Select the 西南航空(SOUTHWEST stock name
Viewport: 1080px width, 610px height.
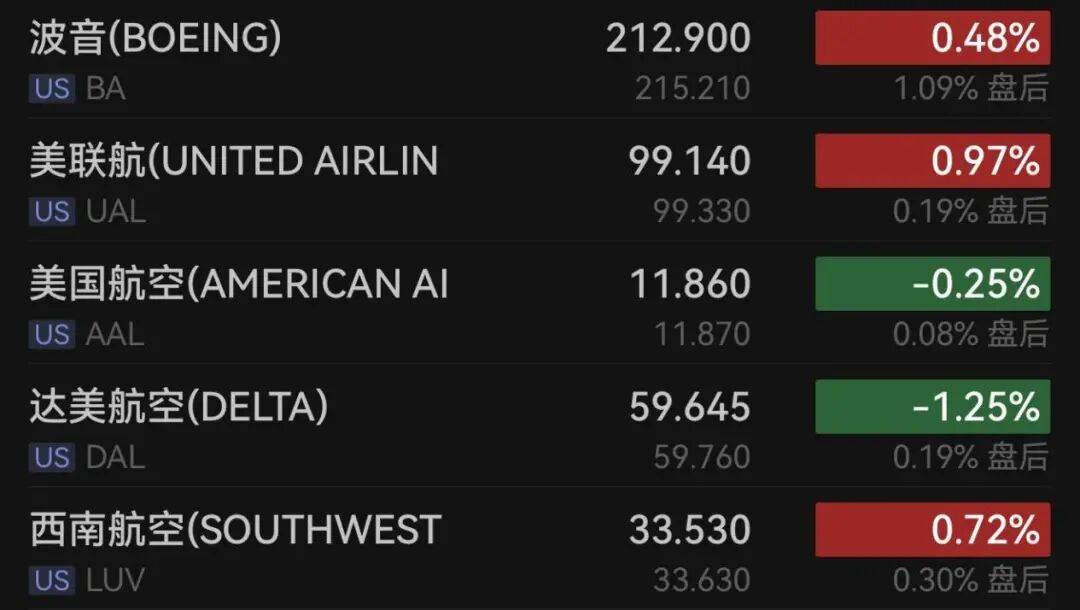click(235, 530)
